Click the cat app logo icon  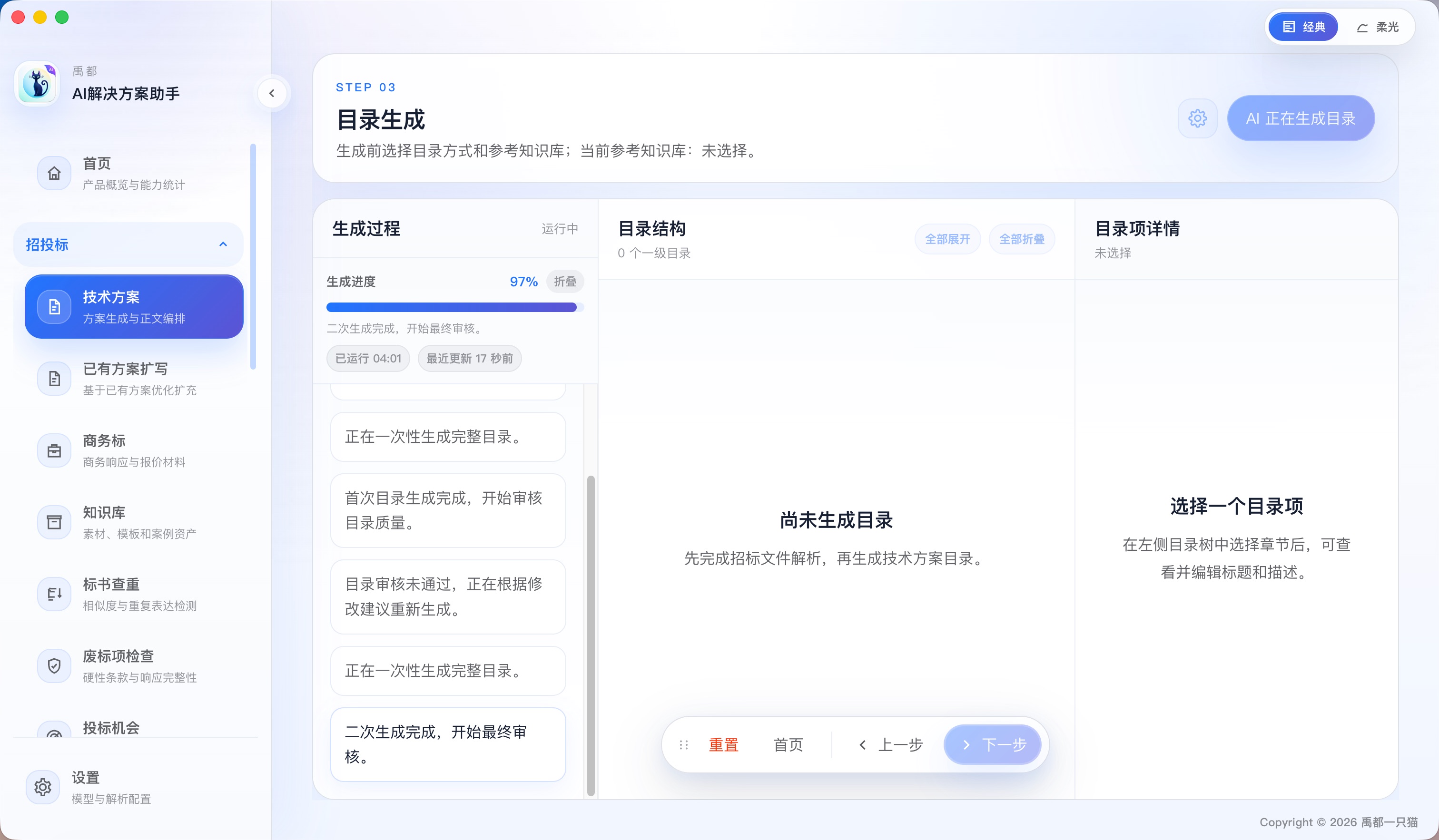(x=37, y=84)
